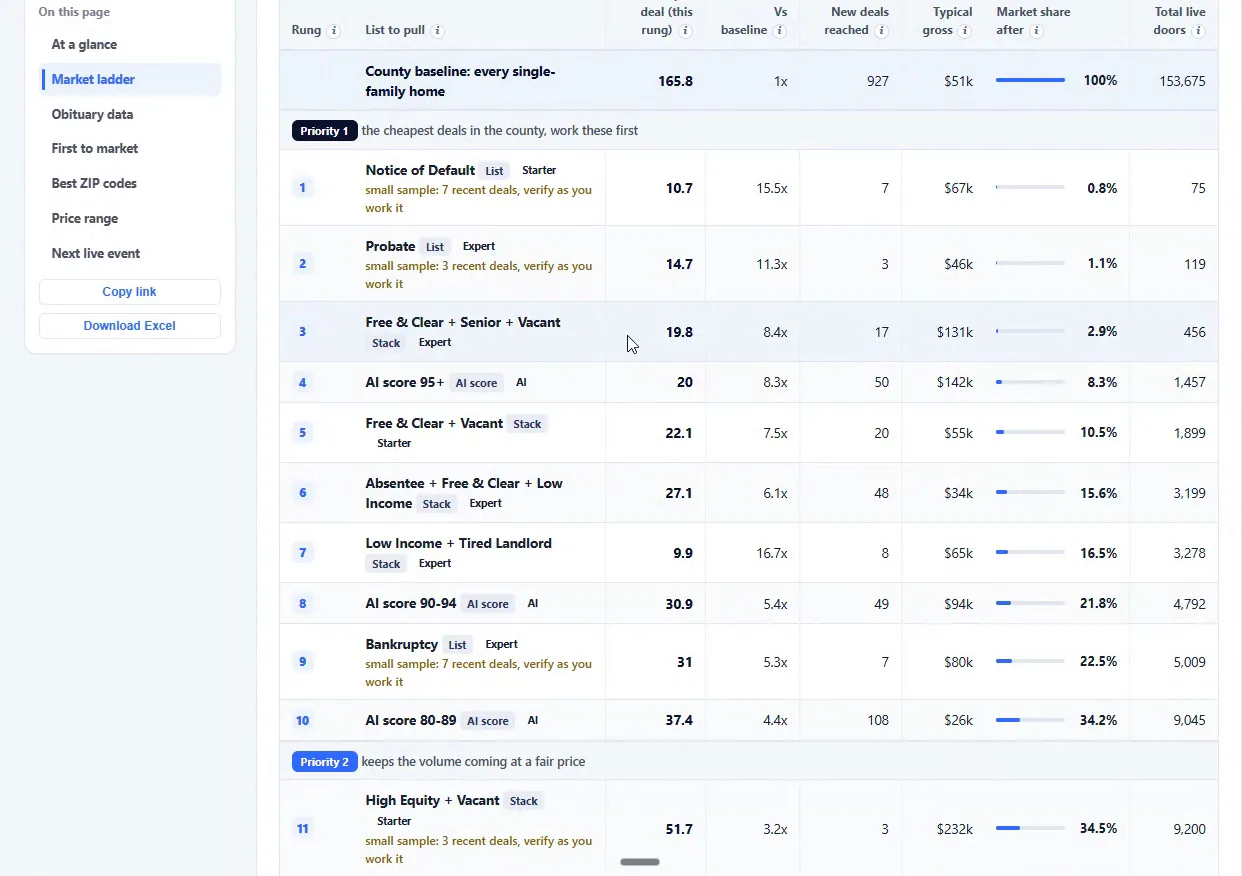The width and height of the screenshot is (1242, 876).
Task: Click the Expert tag in the Probate row
Action: tap(479, 247)
